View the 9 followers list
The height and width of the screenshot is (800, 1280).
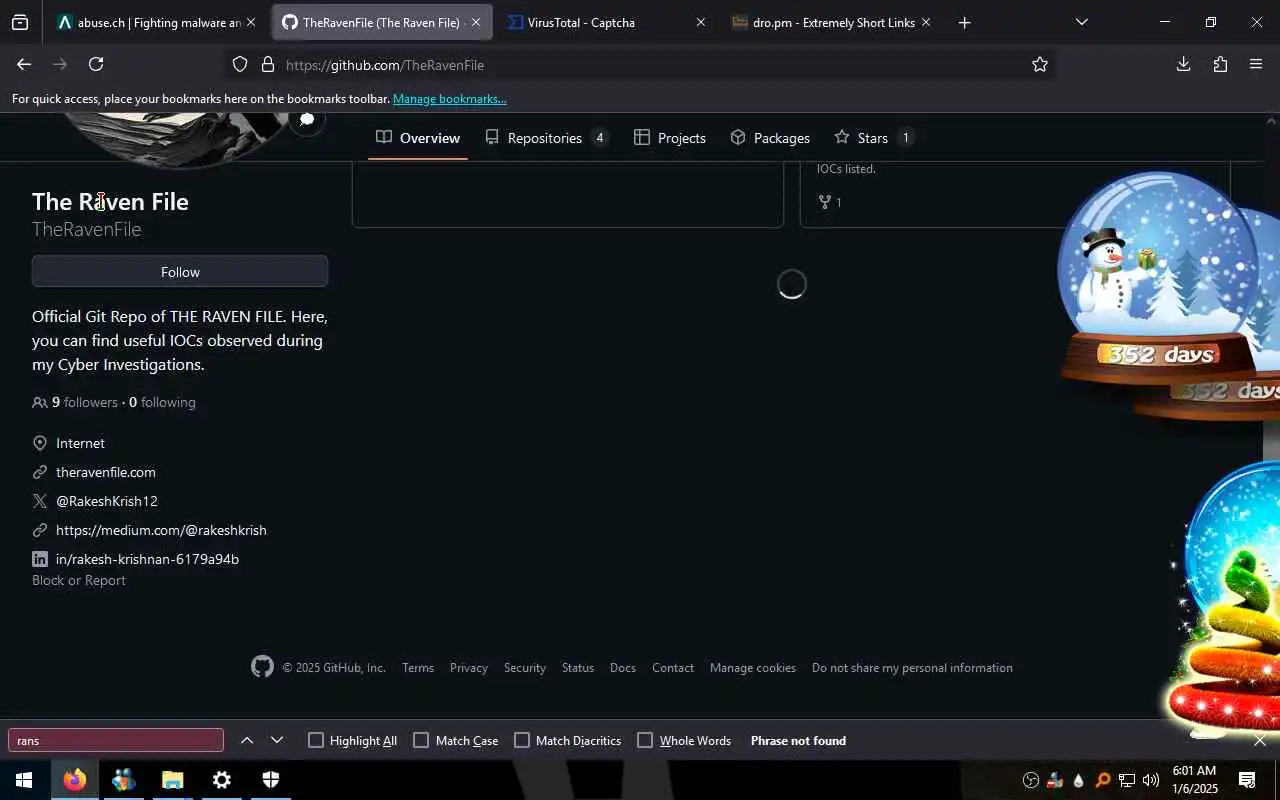tap(84, 402)
